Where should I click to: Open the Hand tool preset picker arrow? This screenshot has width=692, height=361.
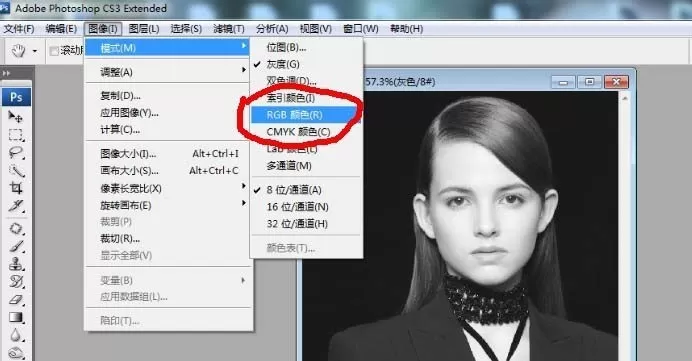[35, 51]
